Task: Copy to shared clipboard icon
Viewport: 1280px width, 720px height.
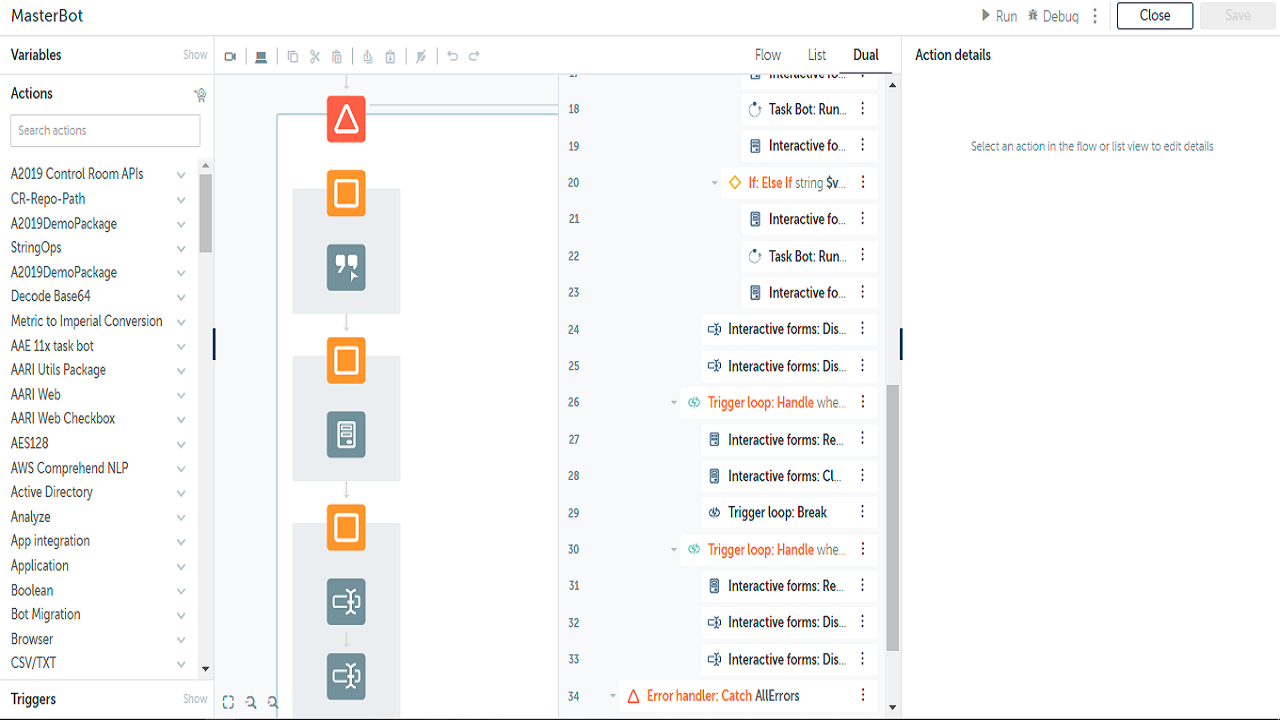Action: click(368, 57)
